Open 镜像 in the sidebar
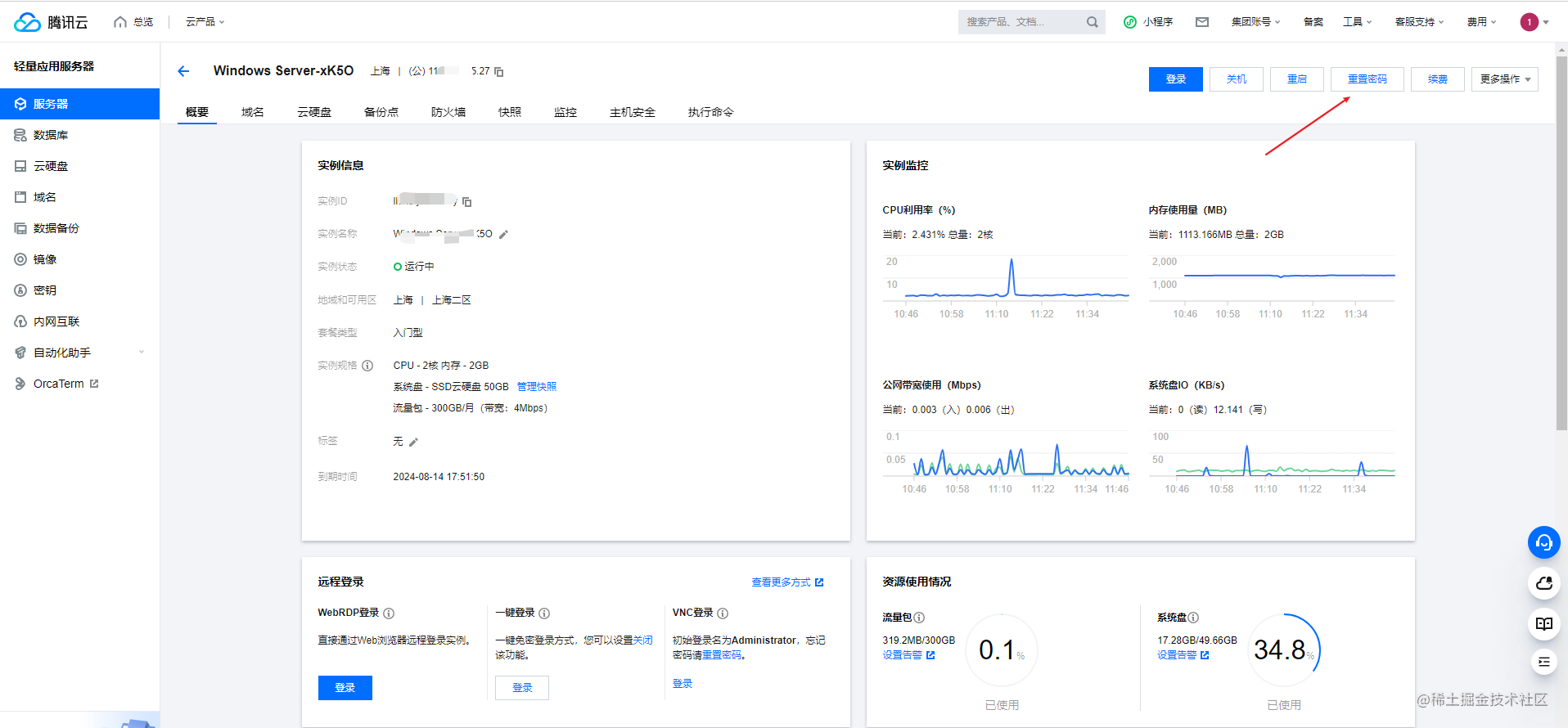The image size is (1568, 728). click(x=79, y=259)
